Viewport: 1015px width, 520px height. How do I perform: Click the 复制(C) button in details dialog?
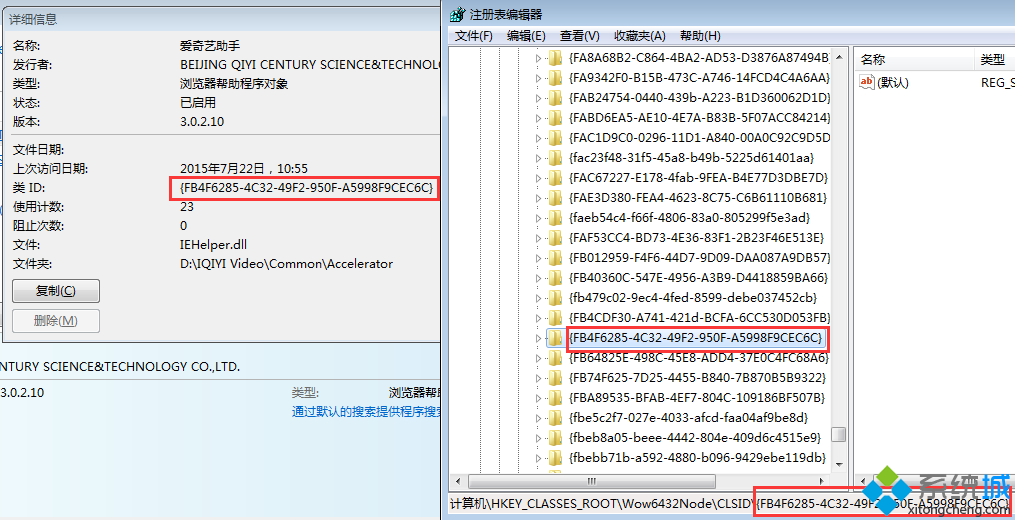click(x=56, y=291)
